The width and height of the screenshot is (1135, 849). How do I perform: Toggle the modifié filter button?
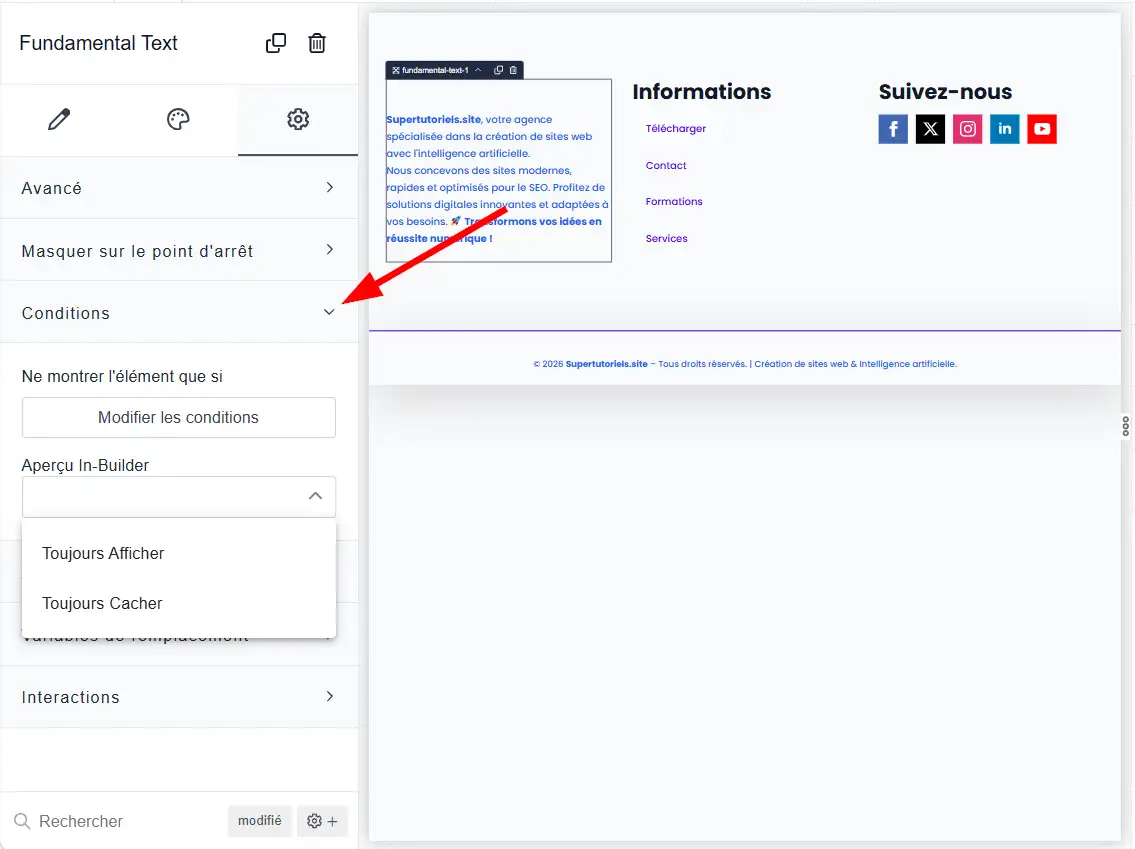click(x=260, y=821)
